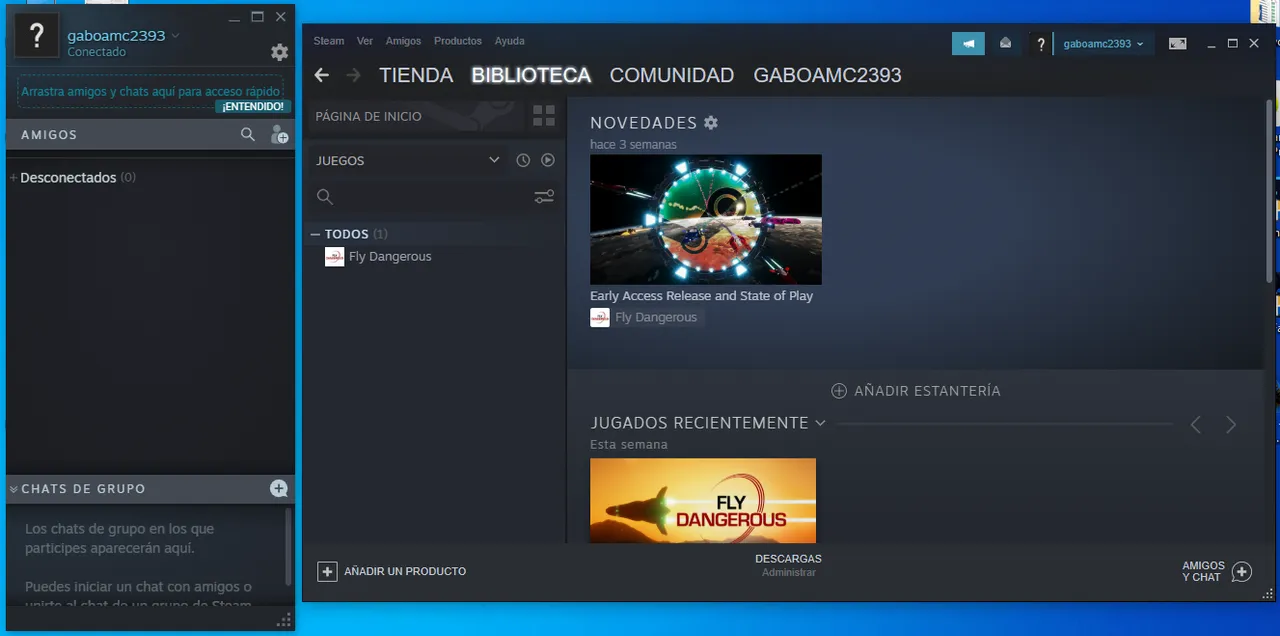Click the library search magnifier icon
Image resolution: width=1280 pixels, height=636 pixels.
coord(324,197)
